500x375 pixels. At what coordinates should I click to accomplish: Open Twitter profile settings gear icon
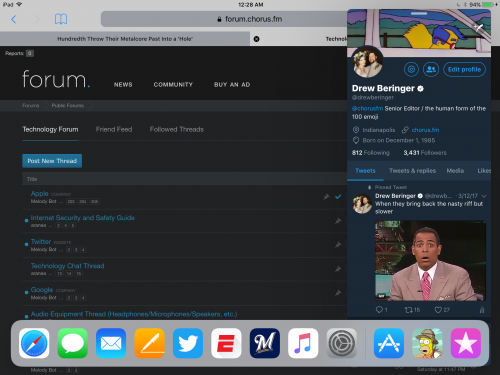coord(411,69)
